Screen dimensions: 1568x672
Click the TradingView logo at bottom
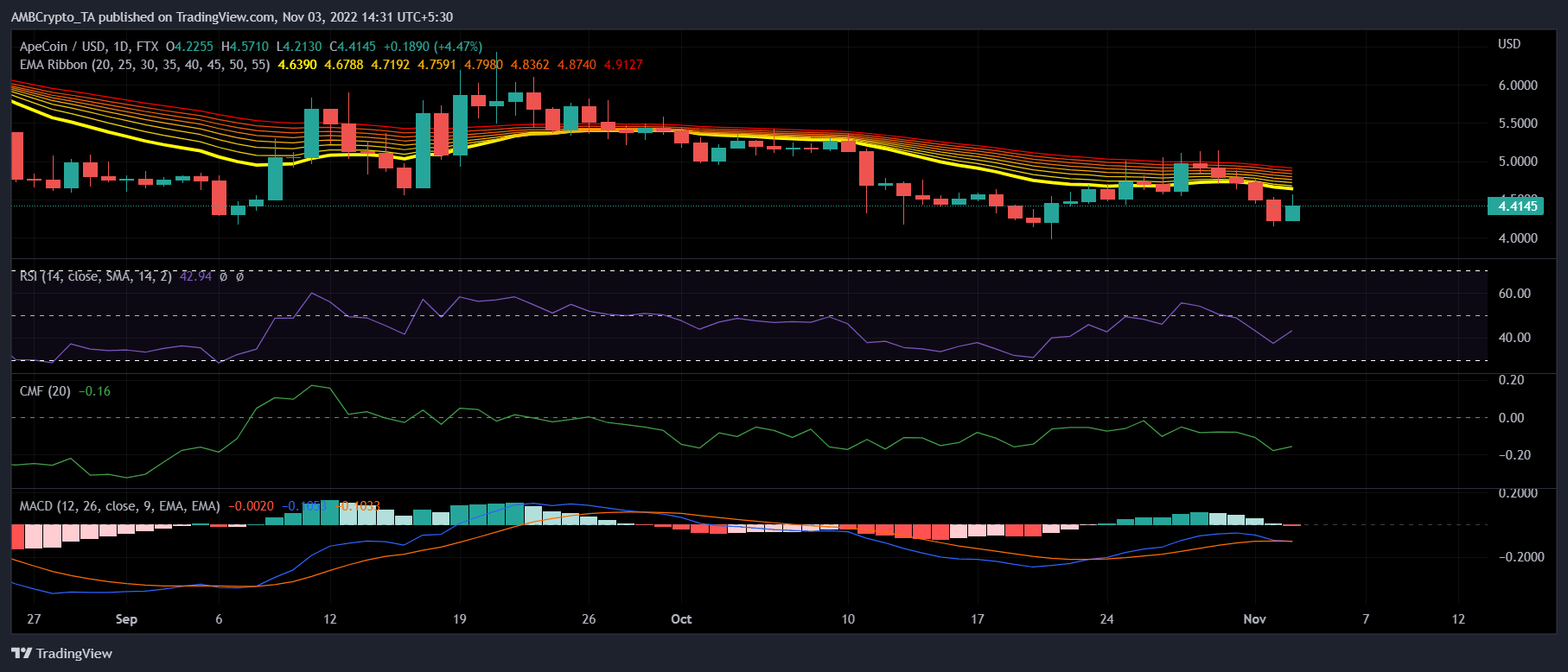click(x=61, y=653)
